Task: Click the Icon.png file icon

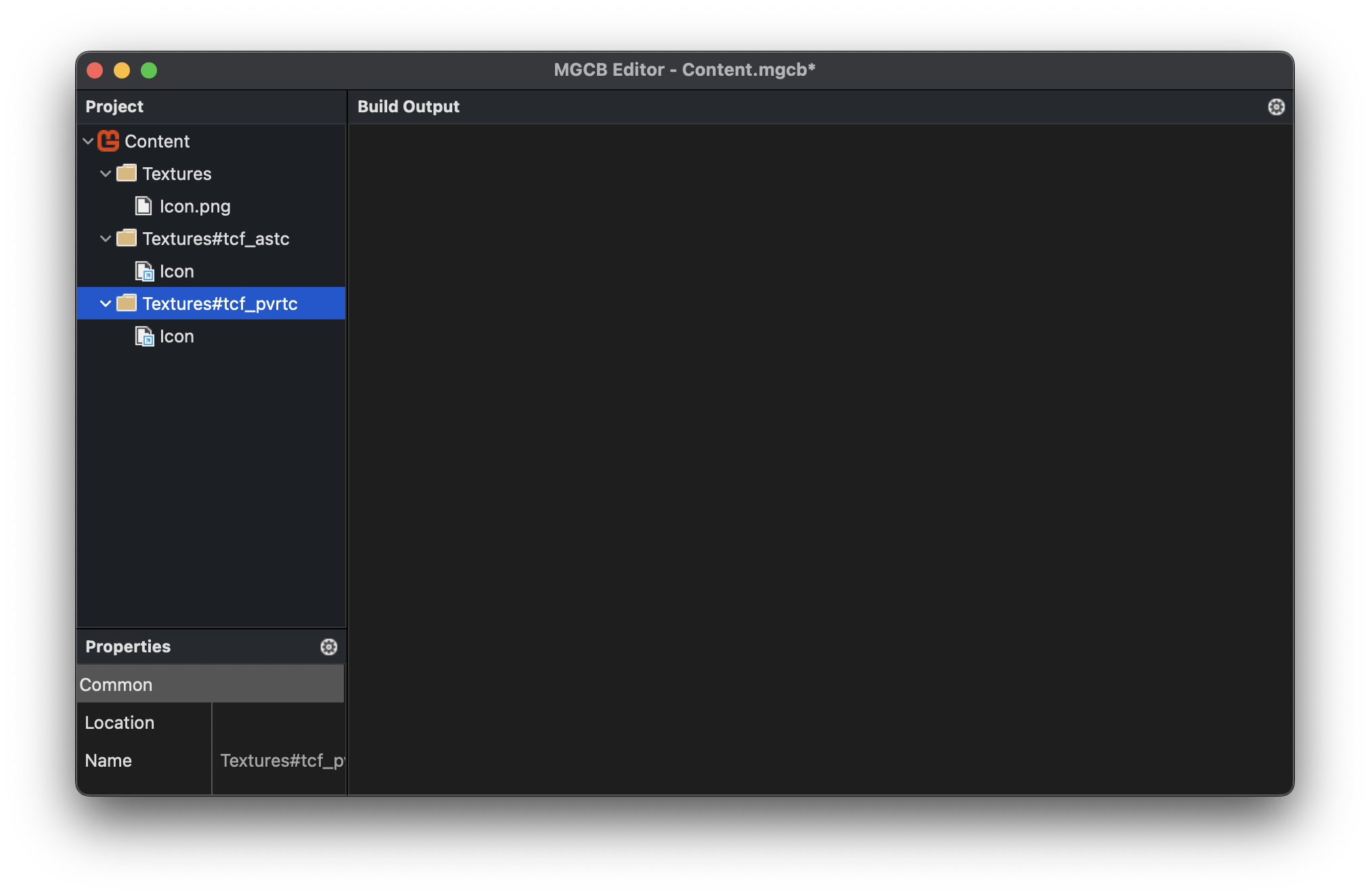Action: click(x=143, y=206)
